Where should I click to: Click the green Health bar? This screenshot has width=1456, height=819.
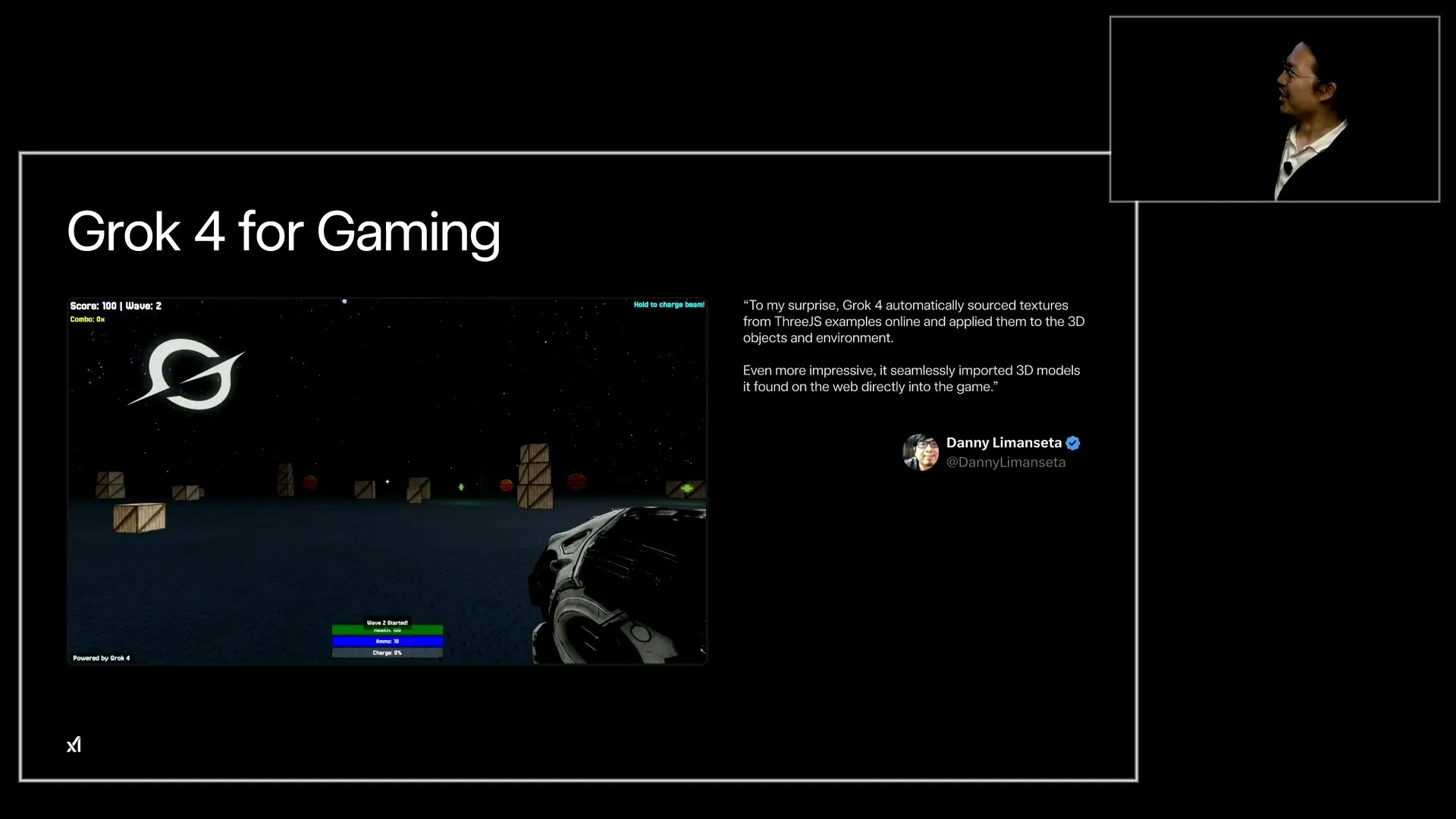388,630
